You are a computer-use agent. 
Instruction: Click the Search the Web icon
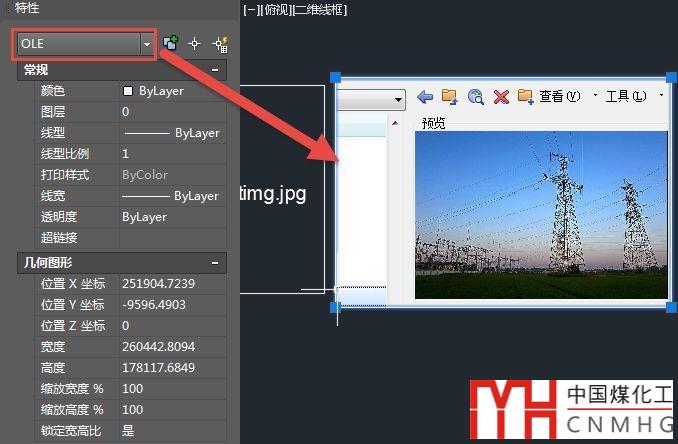click(x=476, y=97)
